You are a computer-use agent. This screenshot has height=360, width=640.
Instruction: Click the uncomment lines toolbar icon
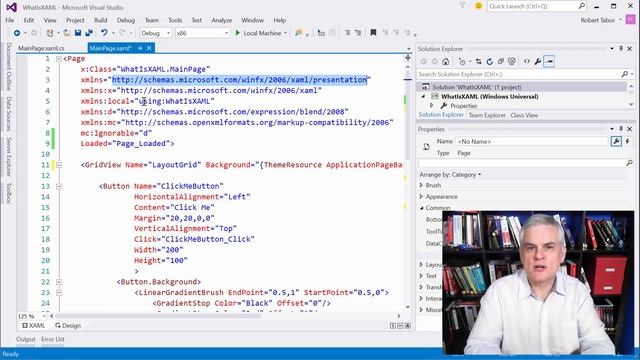point(358,33)
